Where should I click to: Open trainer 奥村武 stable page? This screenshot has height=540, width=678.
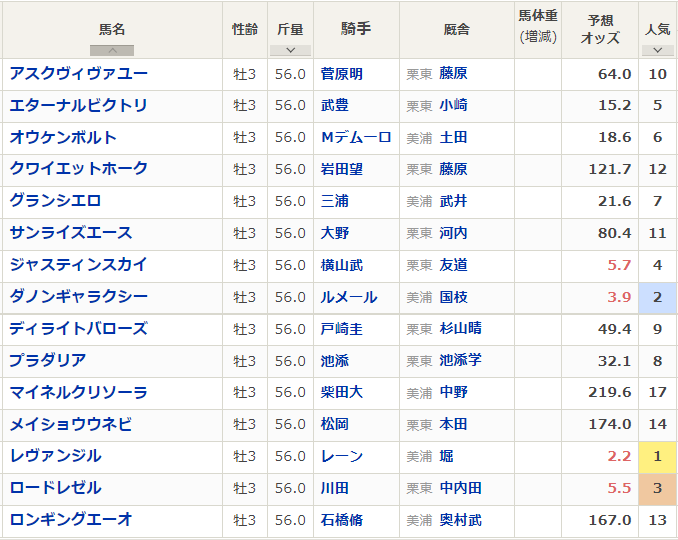[461, 520]
